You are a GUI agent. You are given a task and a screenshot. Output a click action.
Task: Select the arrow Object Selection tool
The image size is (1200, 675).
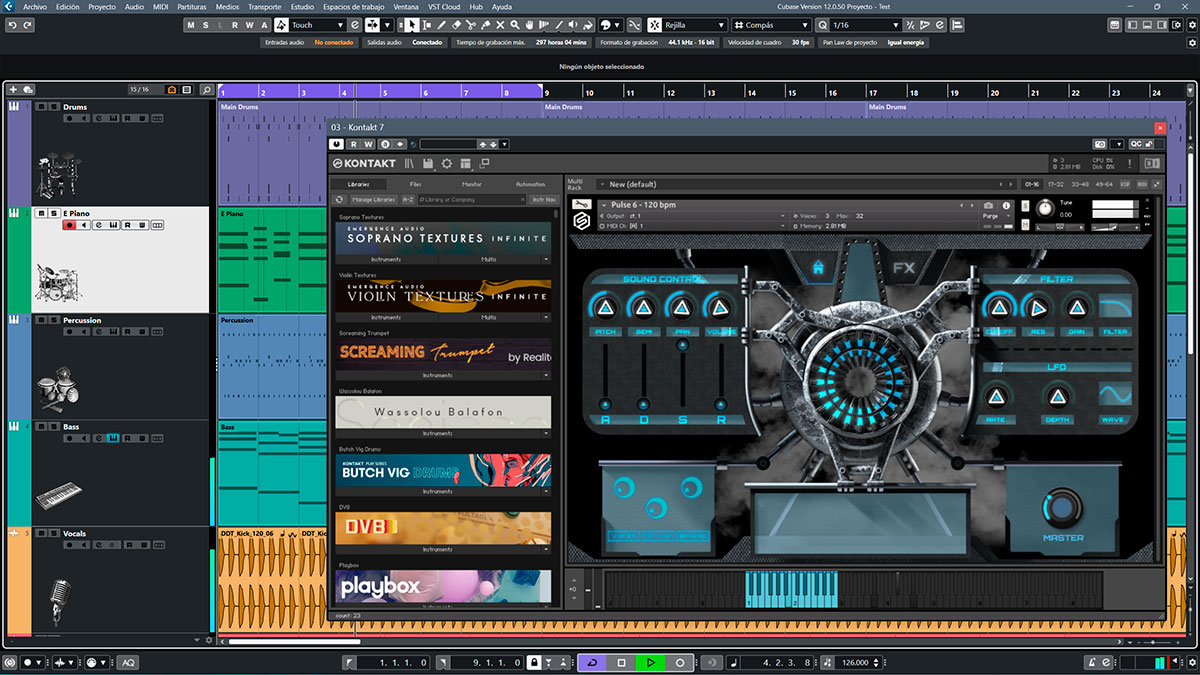pyautogui.click(x=414, y=24)
